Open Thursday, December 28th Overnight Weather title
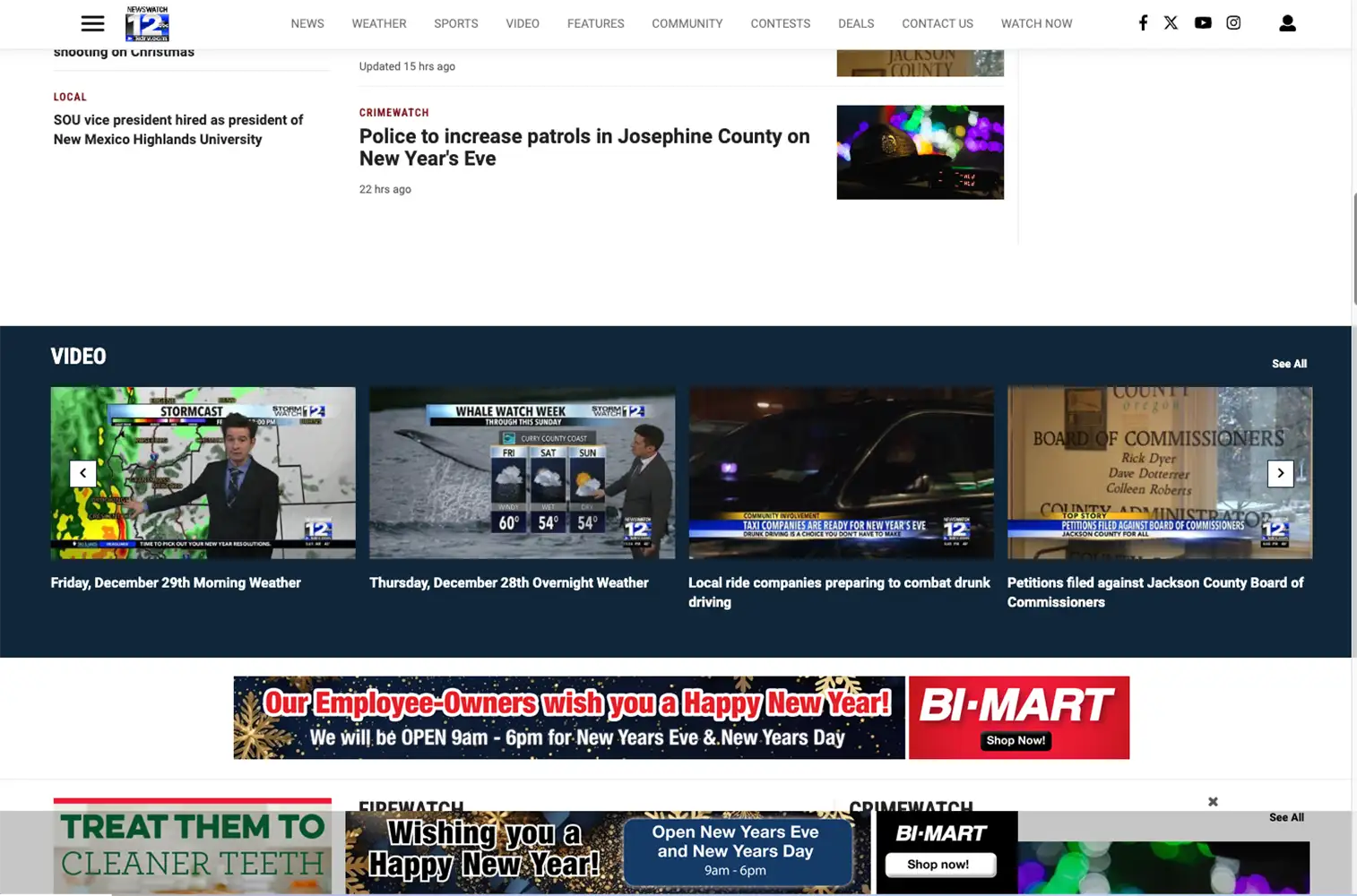The height and width of the screenshot is (896, 1357). coord(509,582)
